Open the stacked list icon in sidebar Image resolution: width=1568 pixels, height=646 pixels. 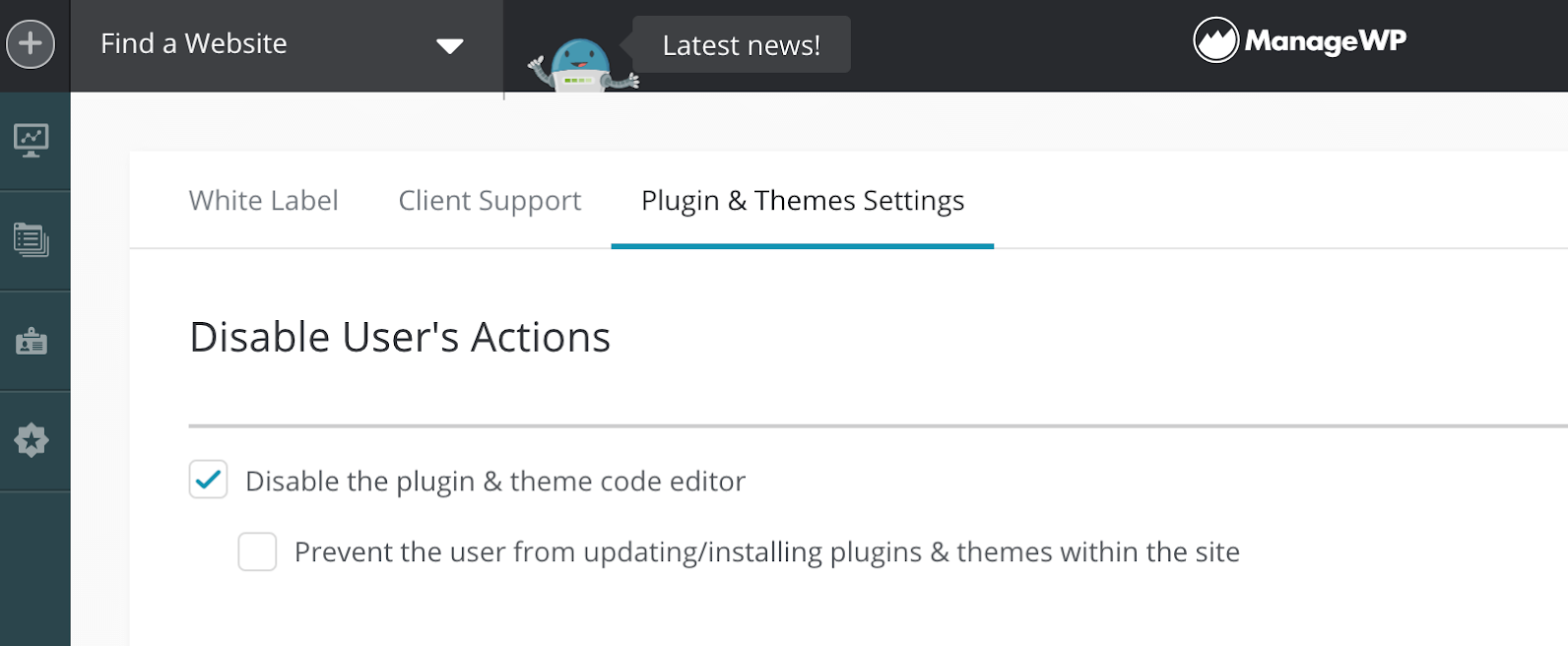click(x=32, y=240)
